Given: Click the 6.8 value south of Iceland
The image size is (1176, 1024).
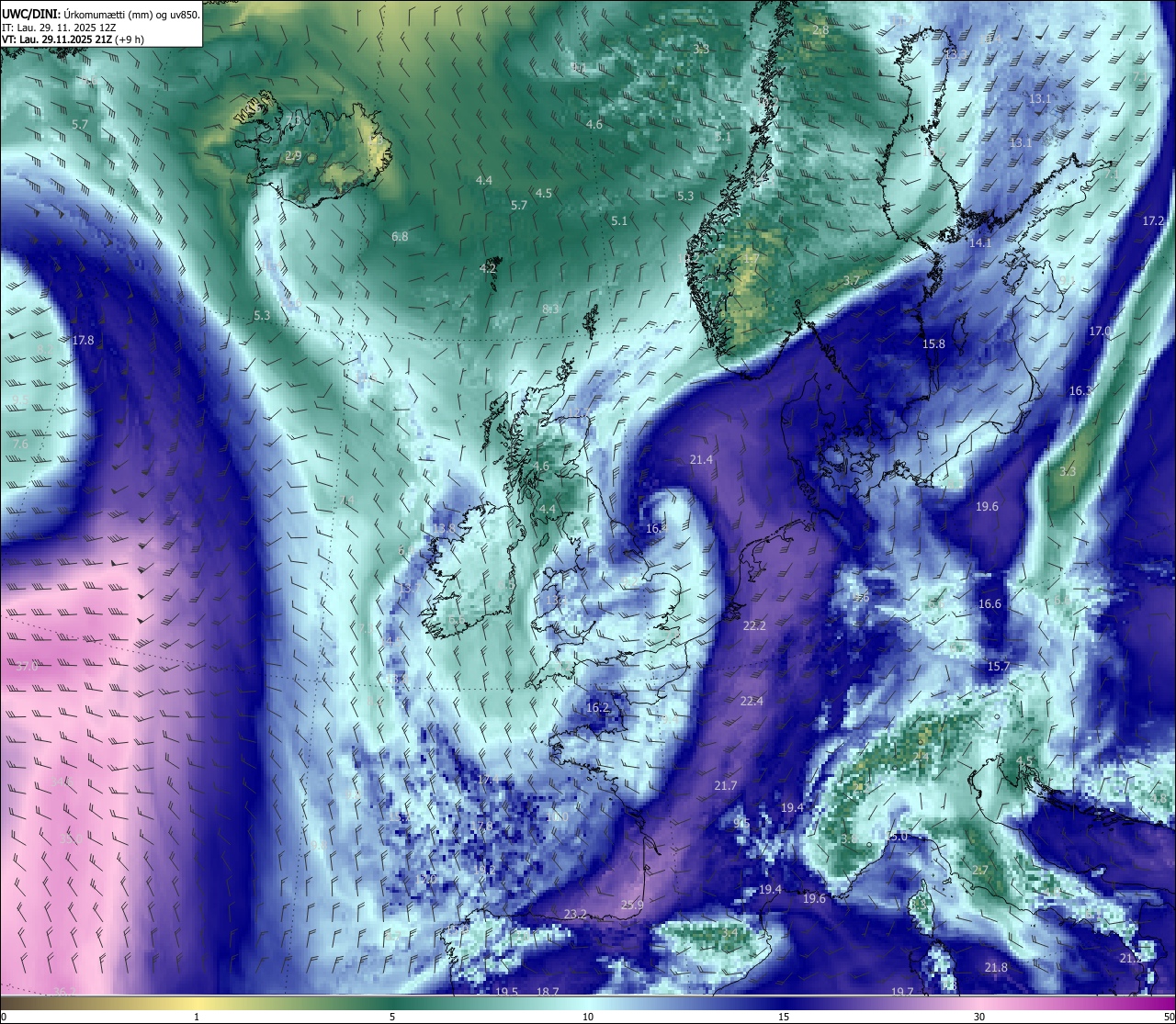Looking at the screenshot, I should 400,236.
